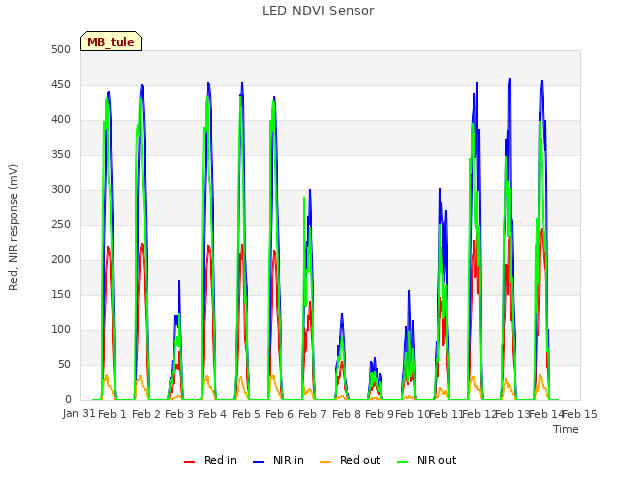
Task: Click the y-axis title Red, NIR response (mV)
Action: coord(13,227)
